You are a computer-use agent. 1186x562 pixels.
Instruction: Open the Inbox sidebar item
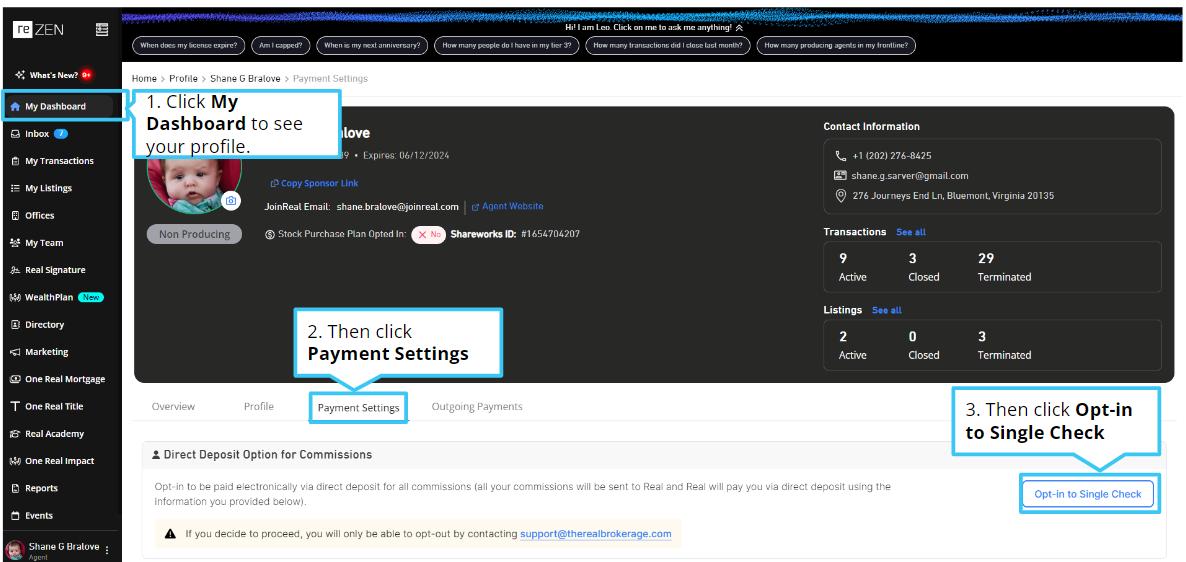(x=39, y=134)
